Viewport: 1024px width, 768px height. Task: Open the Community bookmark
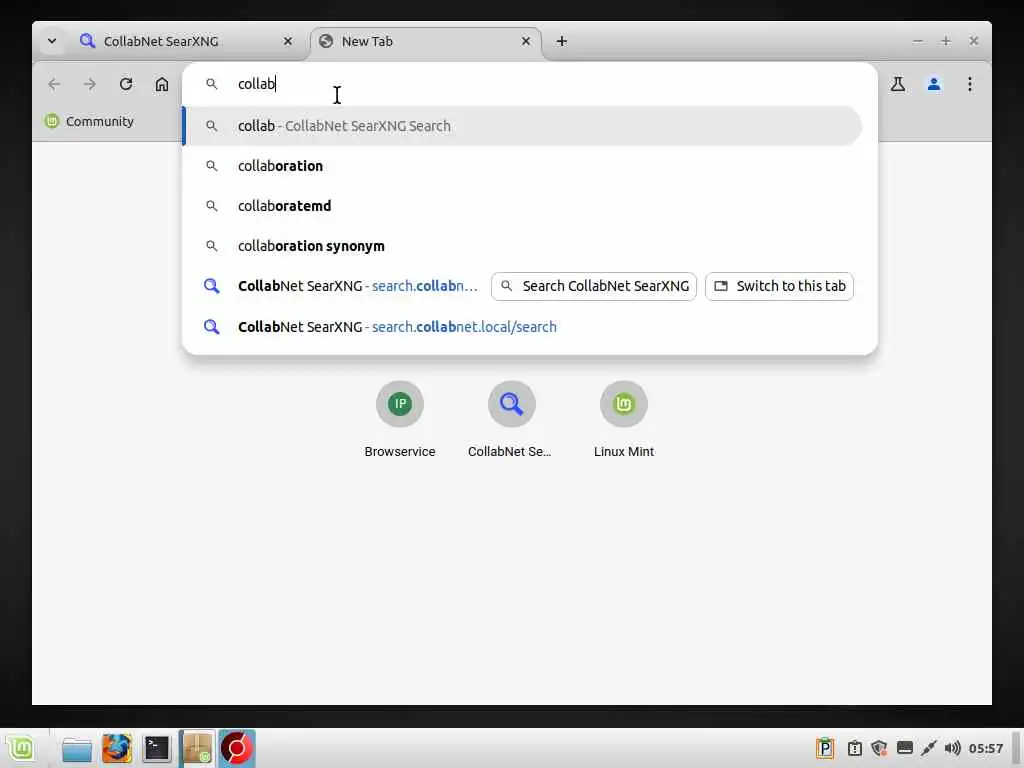89,121
